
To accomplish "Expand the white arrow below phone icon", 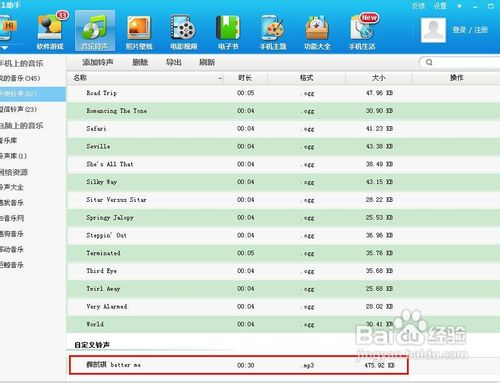I will click(x=4, y=48).
